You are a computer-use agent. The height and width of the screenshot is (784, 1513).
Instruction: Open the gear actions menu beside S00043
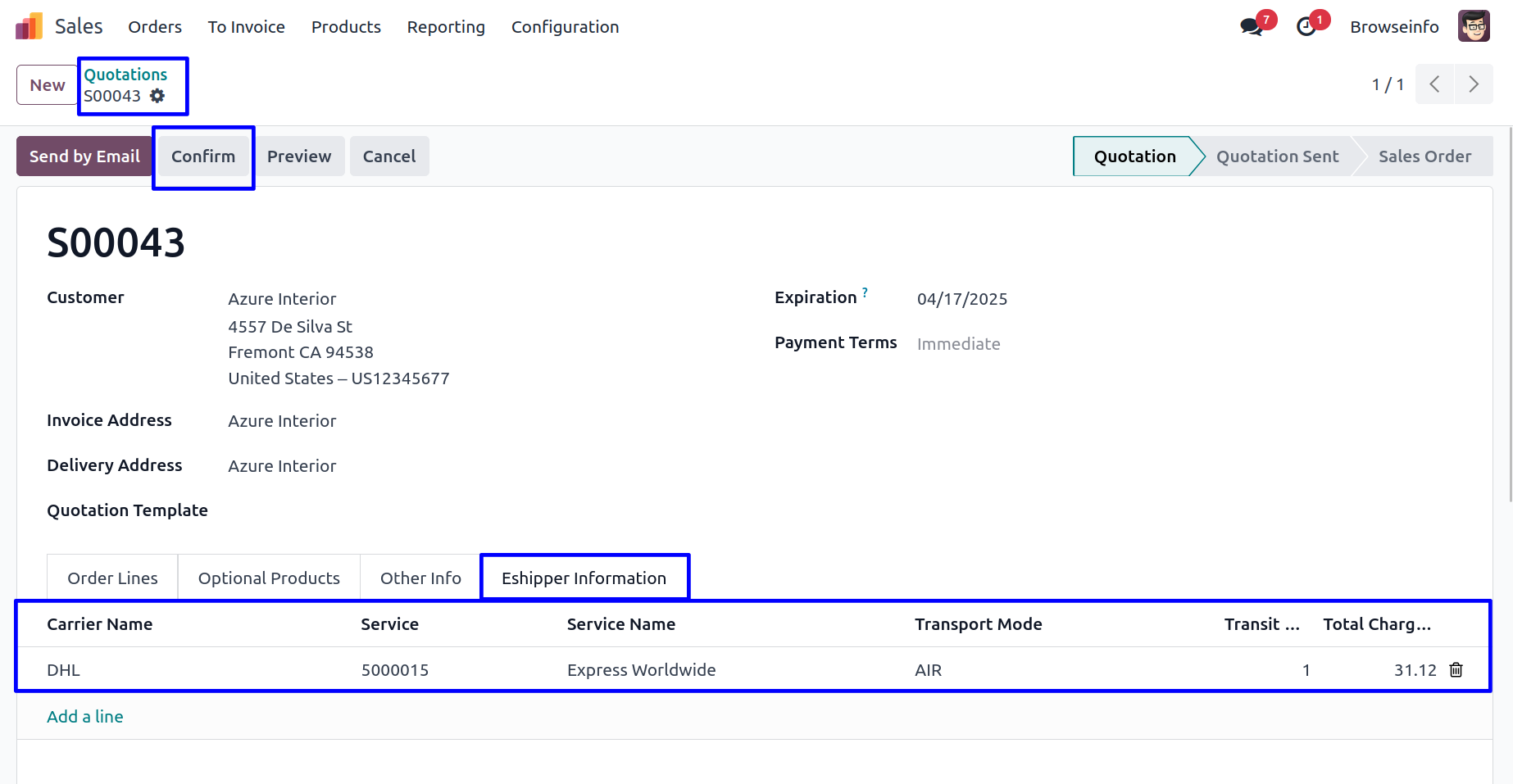click(157, 96)
